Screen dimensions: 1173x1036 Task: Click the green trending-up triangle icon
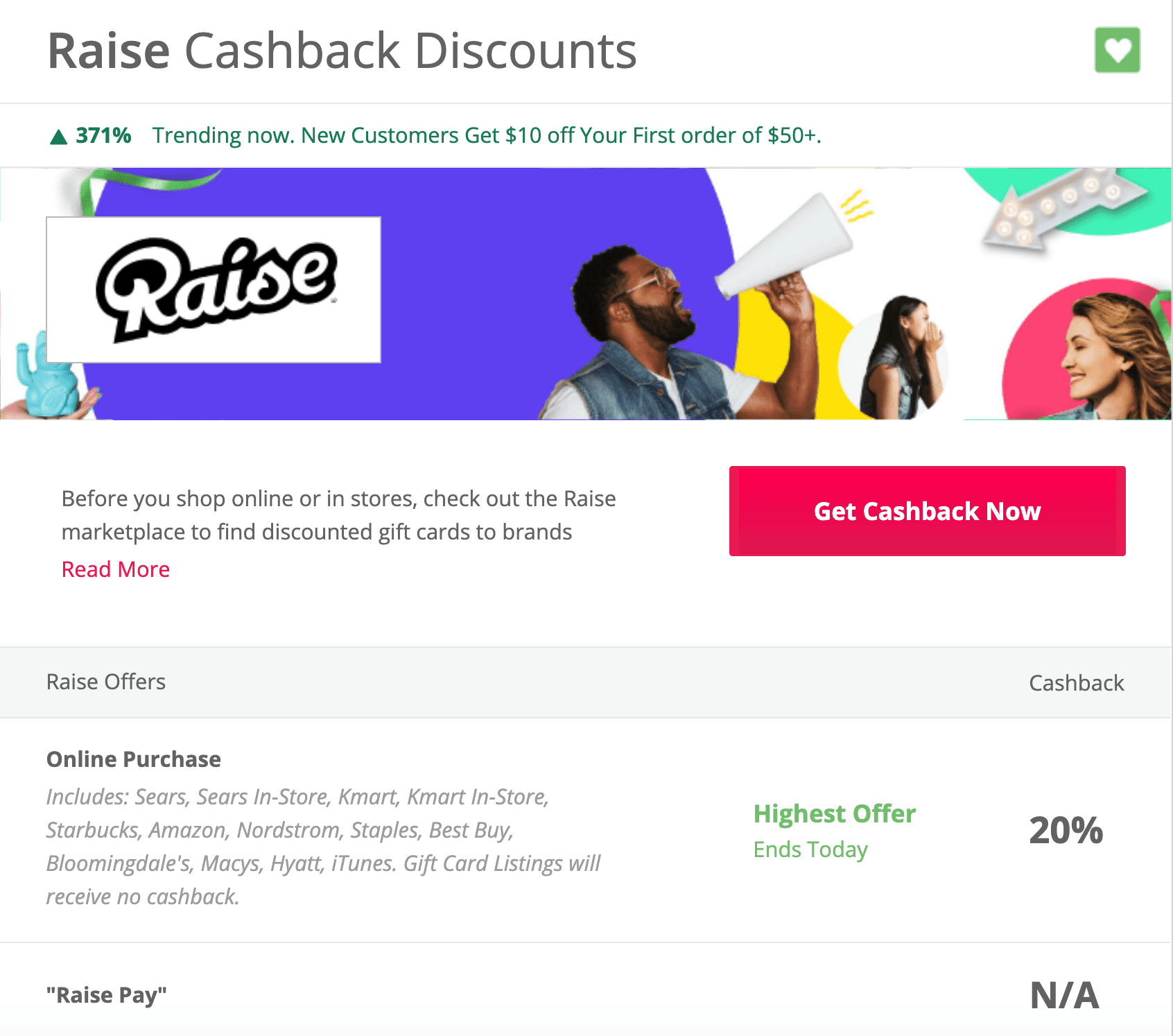coord(59,137)
